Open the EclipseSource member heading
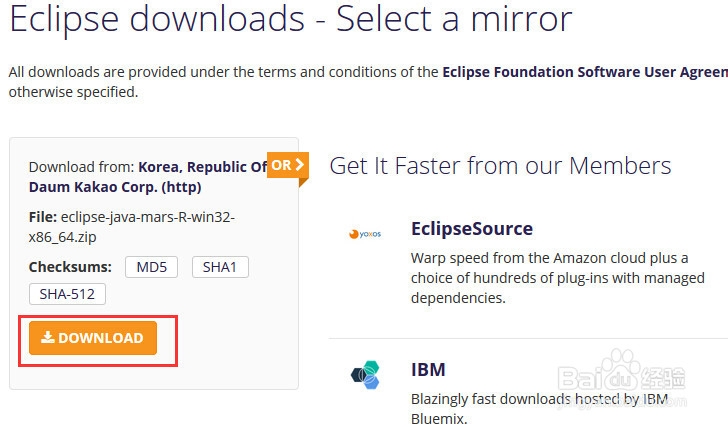The height and width of the screenshot is (427, 728). [x=471, y=229]
